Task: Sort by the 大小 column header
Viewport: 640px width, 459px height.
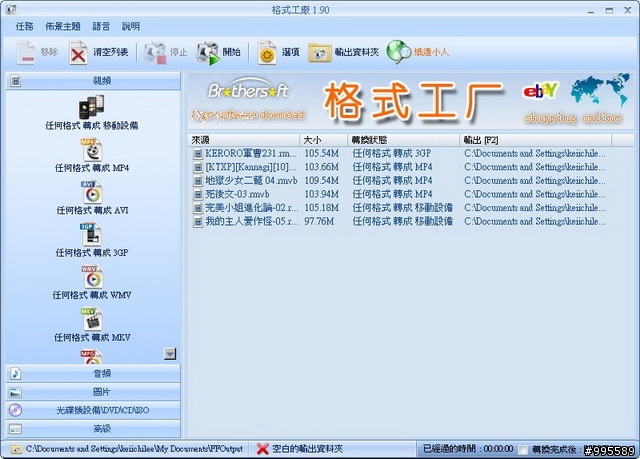Action: tap(323, 140)
